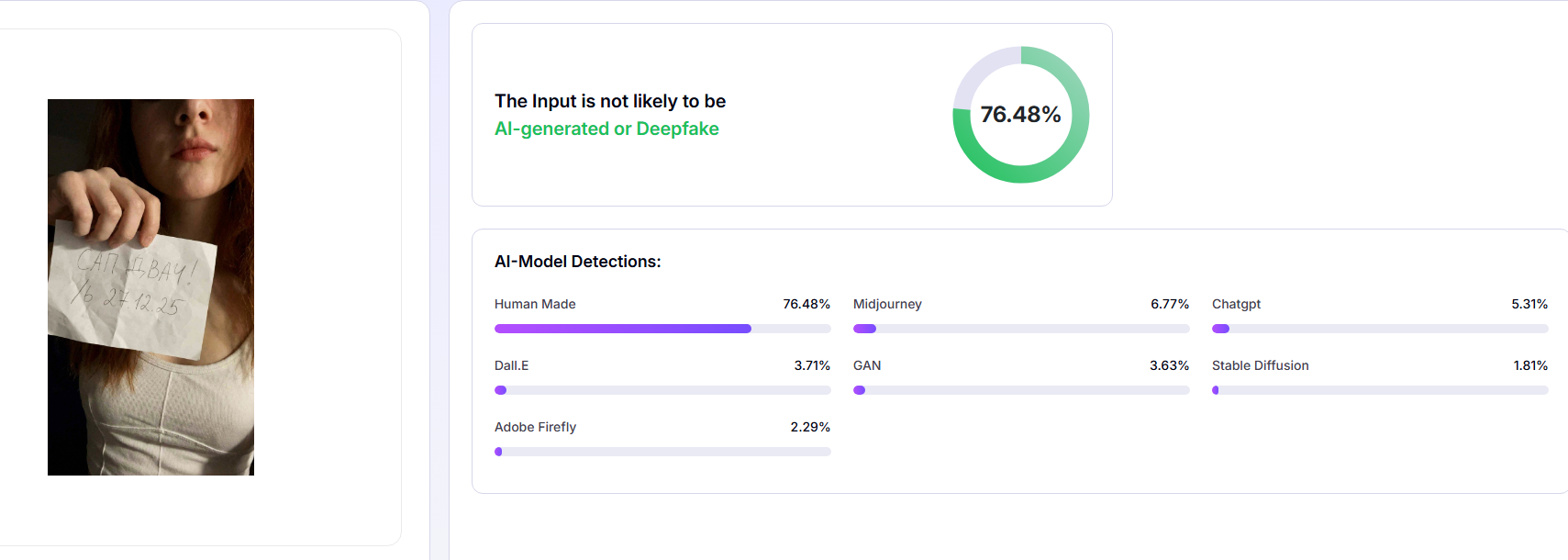Click the Human Made label
Image resolution: width=1568 pixels, height=560 pixels.
[x=535, y=304]
